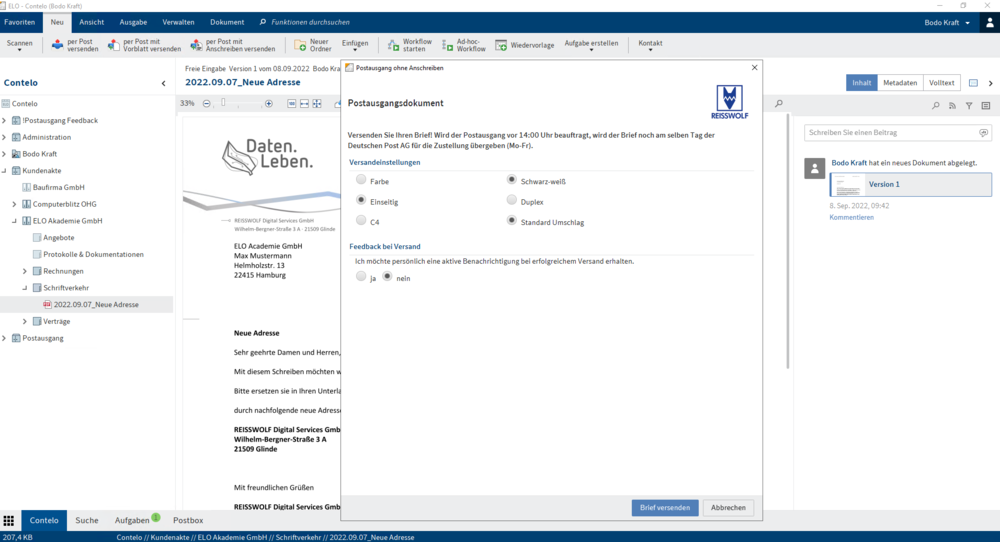Select 'ja' for Feedback bei Versand
The width and height of the screenshot is (1000, 542).
tap(361, 277)
